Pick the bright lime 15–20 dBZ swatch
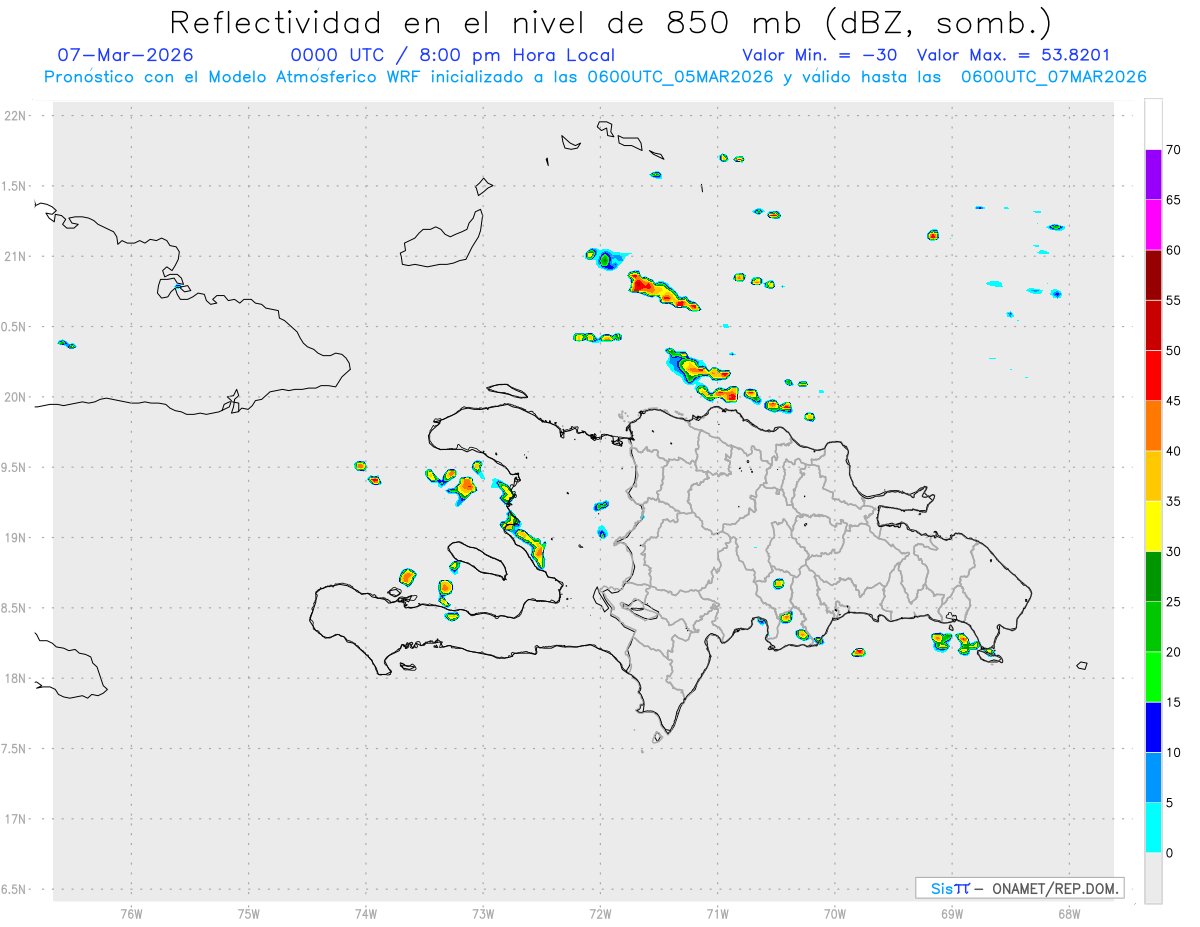The width and height of the screenshot is (1200, 927). [1153, 677]
